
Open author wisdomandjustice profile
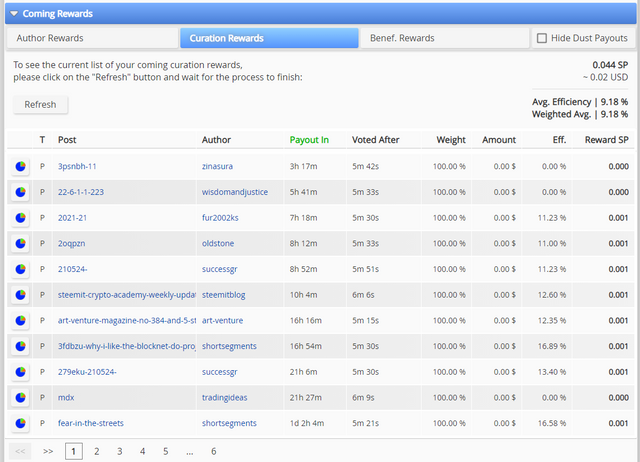point(235,192)
